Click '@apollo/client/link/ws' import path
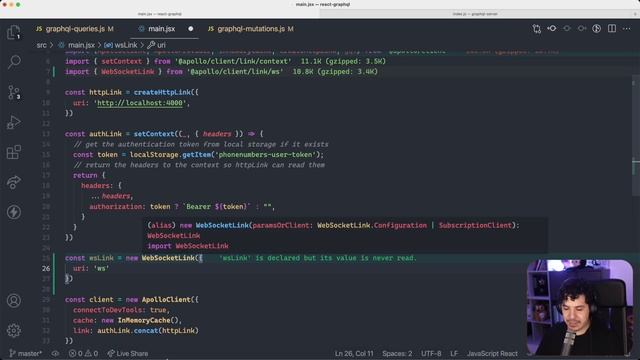The height and width of the screenshot is (360, 640). click(235, 71)
